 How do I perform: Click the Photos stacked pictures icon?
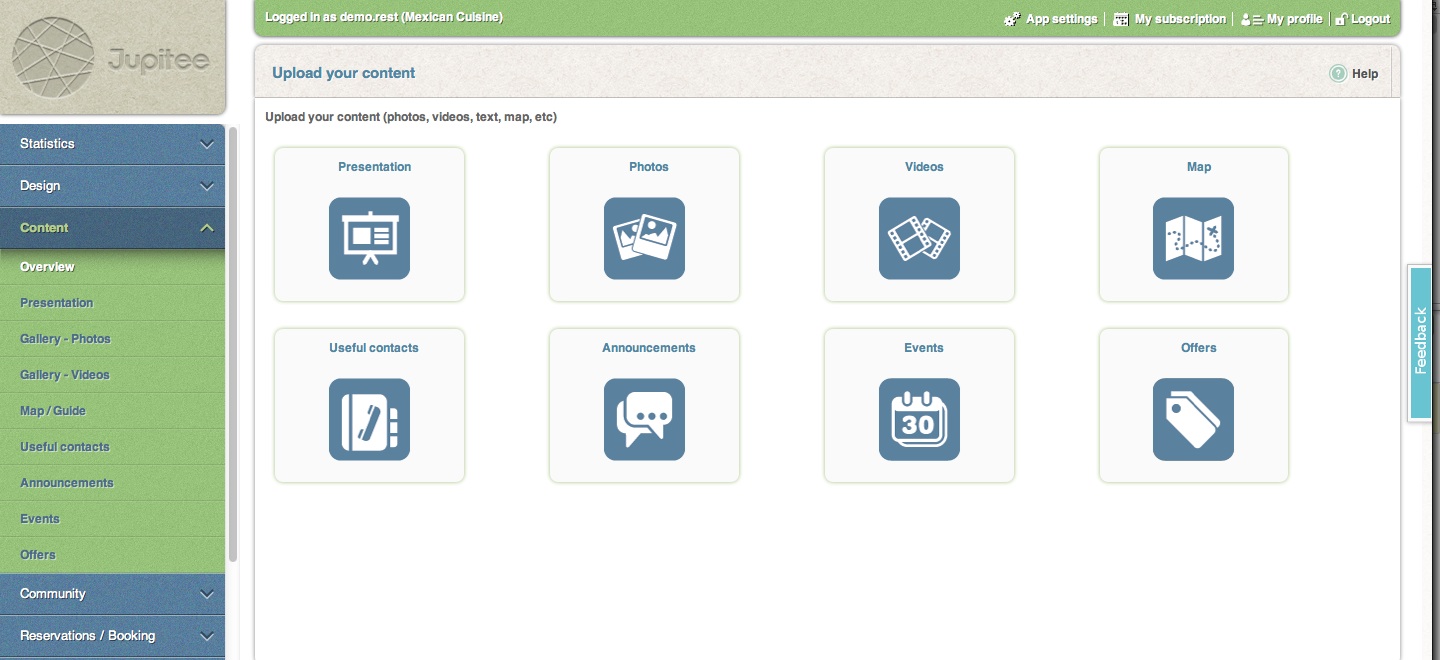[644, 238]
